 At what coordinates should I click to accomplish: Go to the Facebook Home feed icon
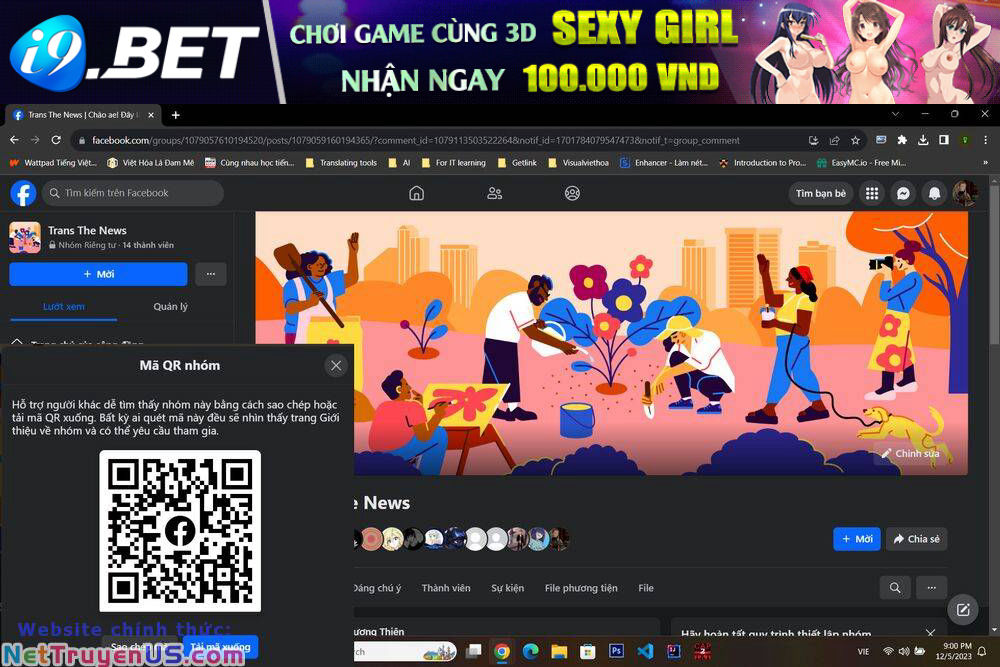coord(416,193)
